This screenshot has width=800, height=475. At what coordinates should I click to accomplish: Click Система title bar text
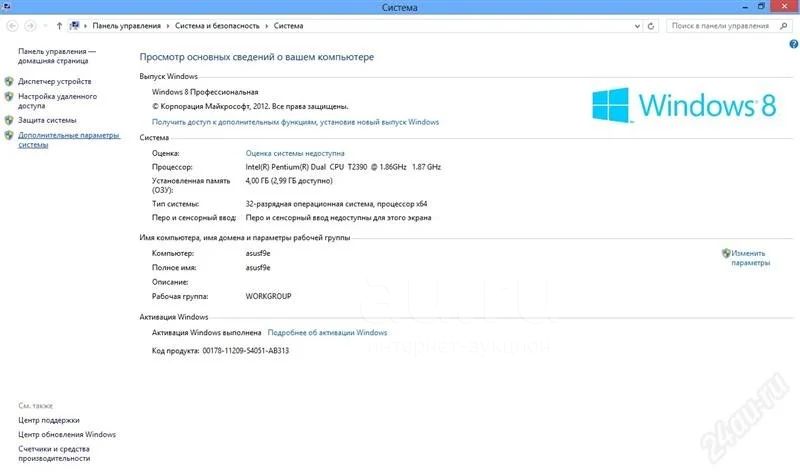pos(399,7)
